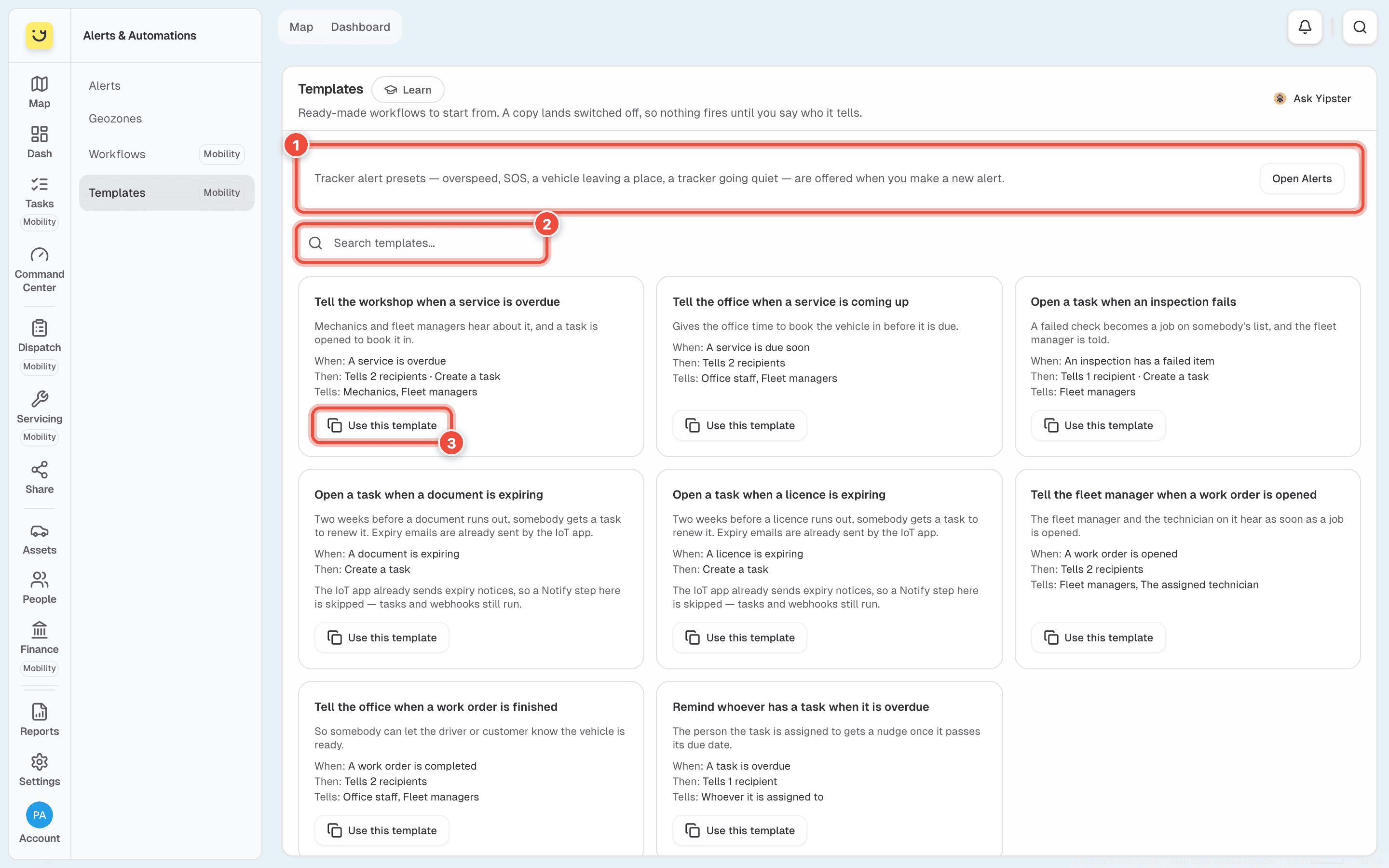
Task: Click the Alerts & Automations heading
Action: [139, 36]
